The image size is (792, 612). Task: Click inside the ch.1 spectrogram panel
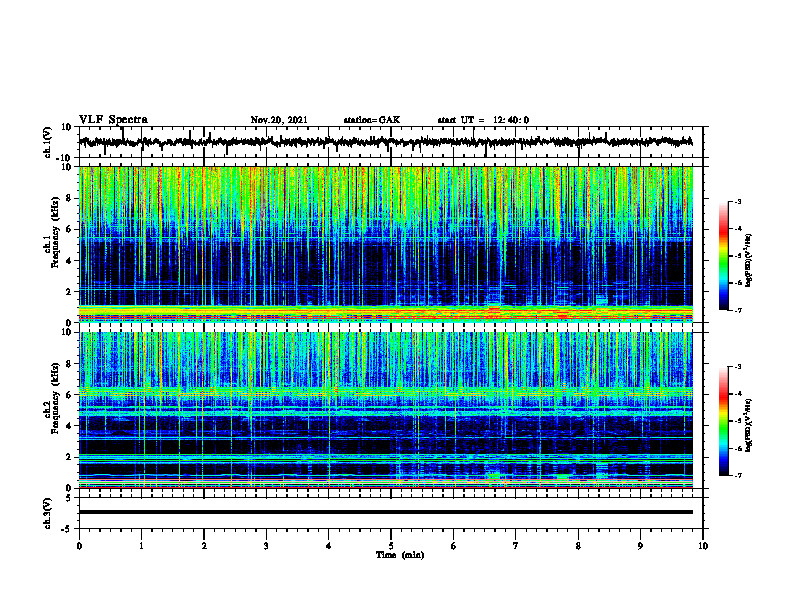(386, 244)
